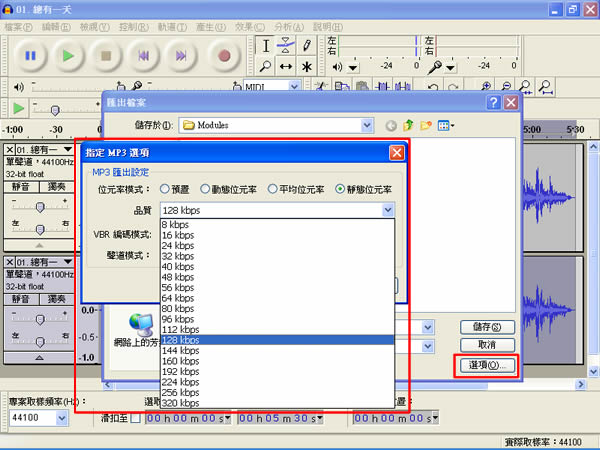Open the 檢視(V) View menu
Image resolution: width=600 pixels, height=450 pixels.
pos(95,27)
